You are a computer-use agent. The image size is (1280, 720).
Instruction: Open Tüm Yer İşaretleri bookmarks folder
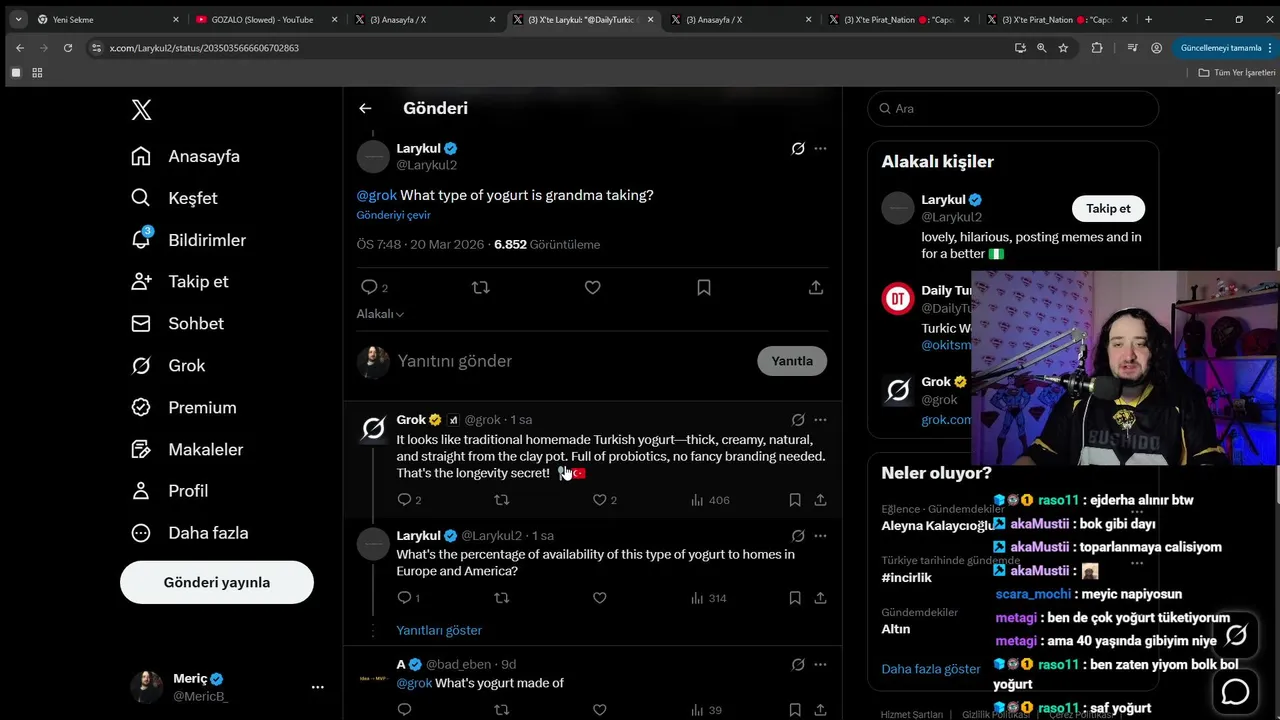1237,72
